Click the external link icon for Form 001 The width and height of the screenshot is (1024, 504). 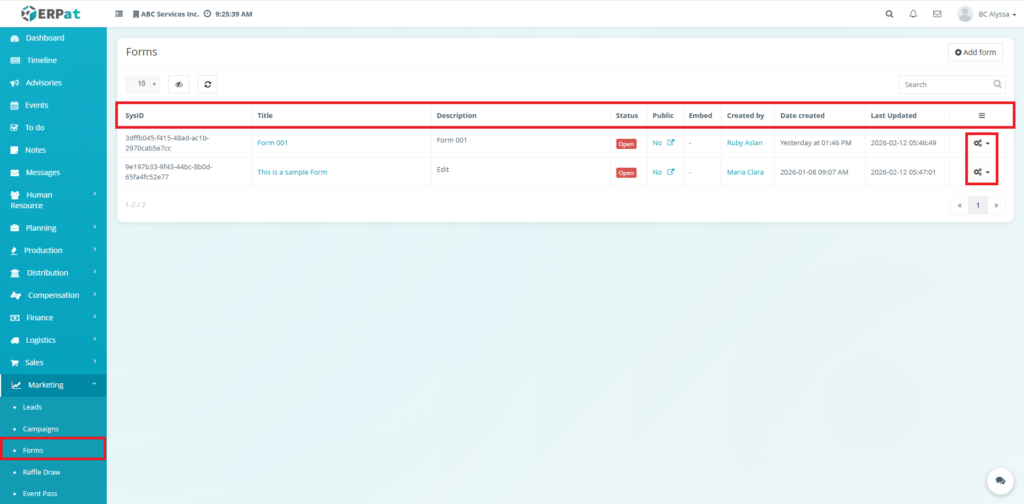pos(671,143)
